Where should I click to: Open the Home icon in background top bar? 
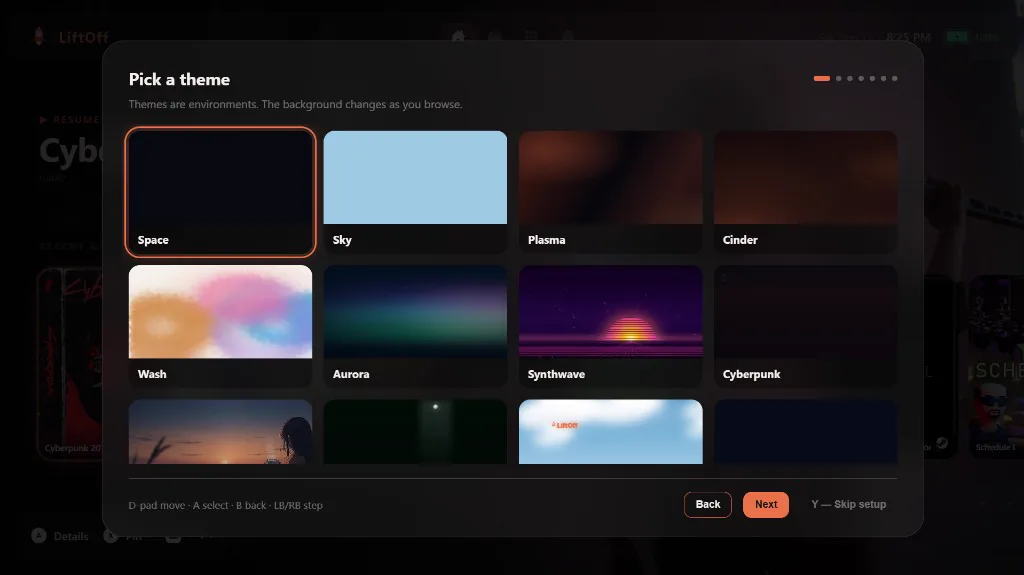coord(458,36)
